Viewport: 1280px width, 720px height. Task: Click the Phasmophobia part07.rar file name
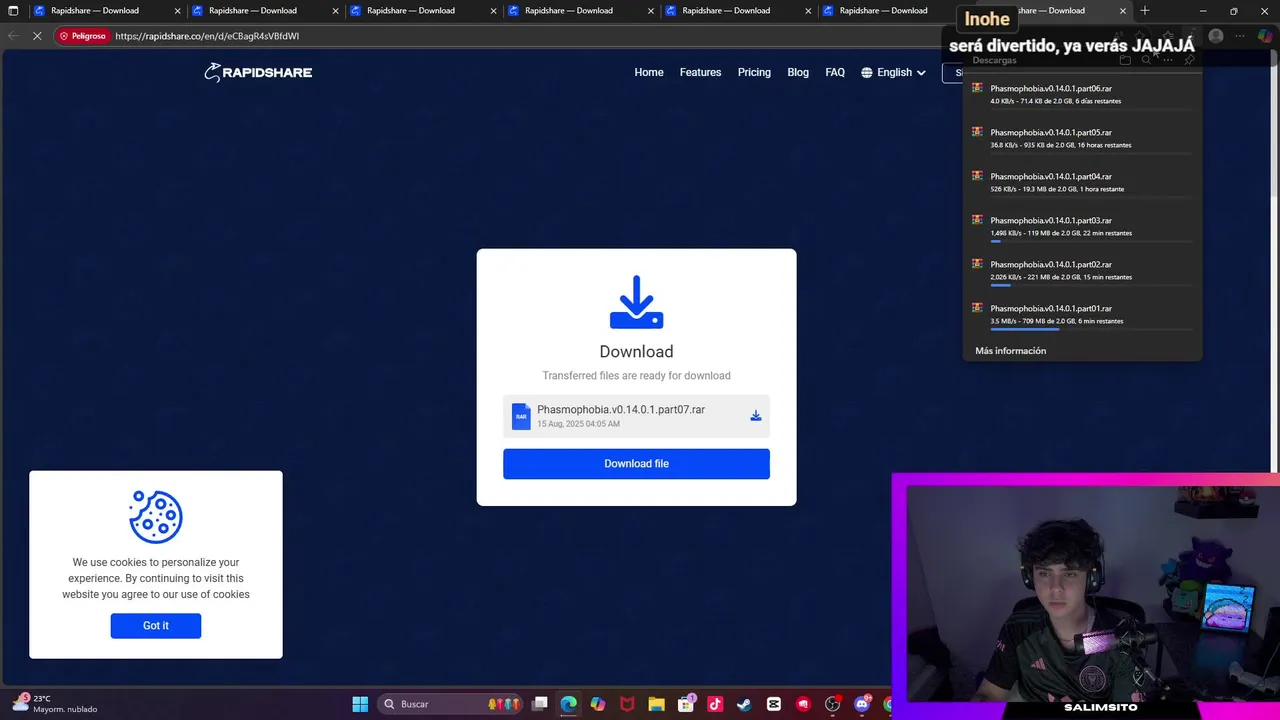[x=621, y=410]
